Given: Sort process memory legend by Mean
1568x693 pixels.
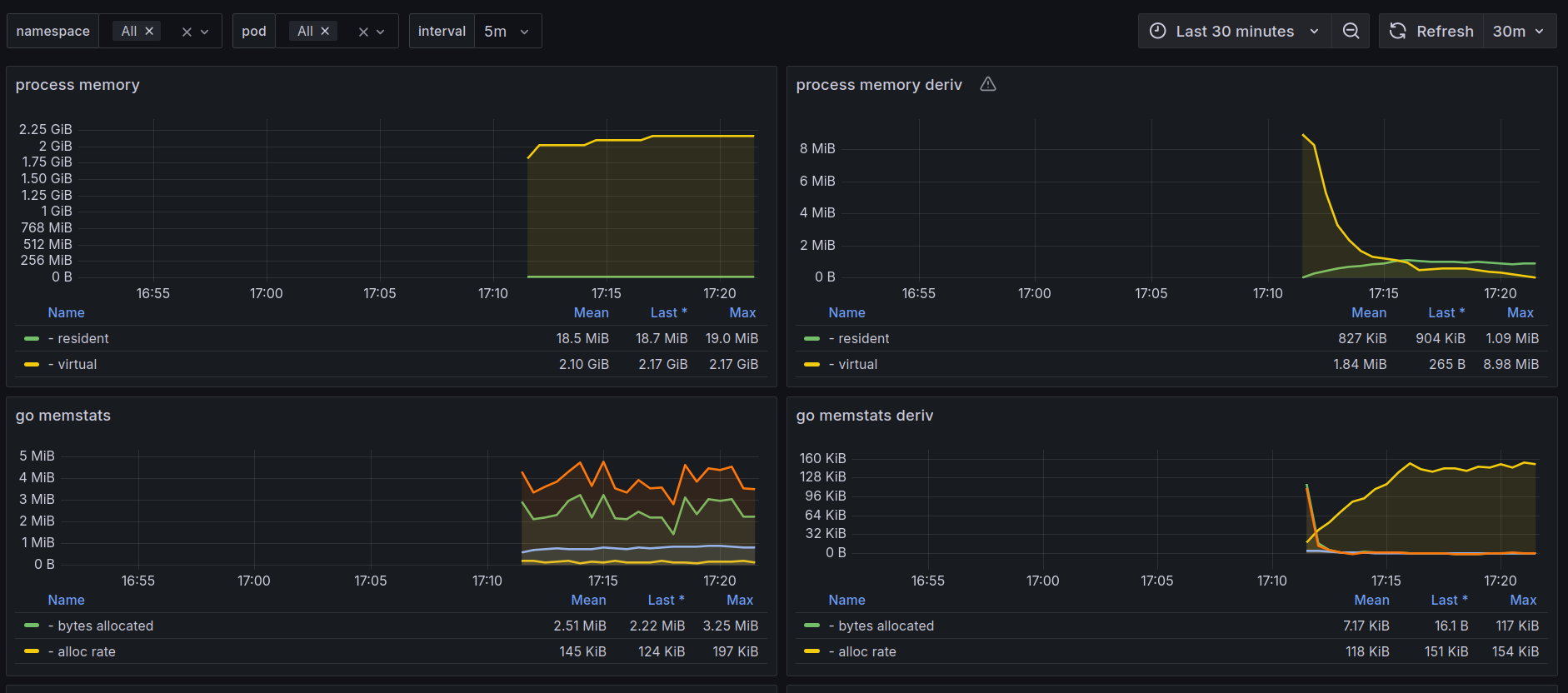Looking at the screenshot, I should click(x=591, y=312).
